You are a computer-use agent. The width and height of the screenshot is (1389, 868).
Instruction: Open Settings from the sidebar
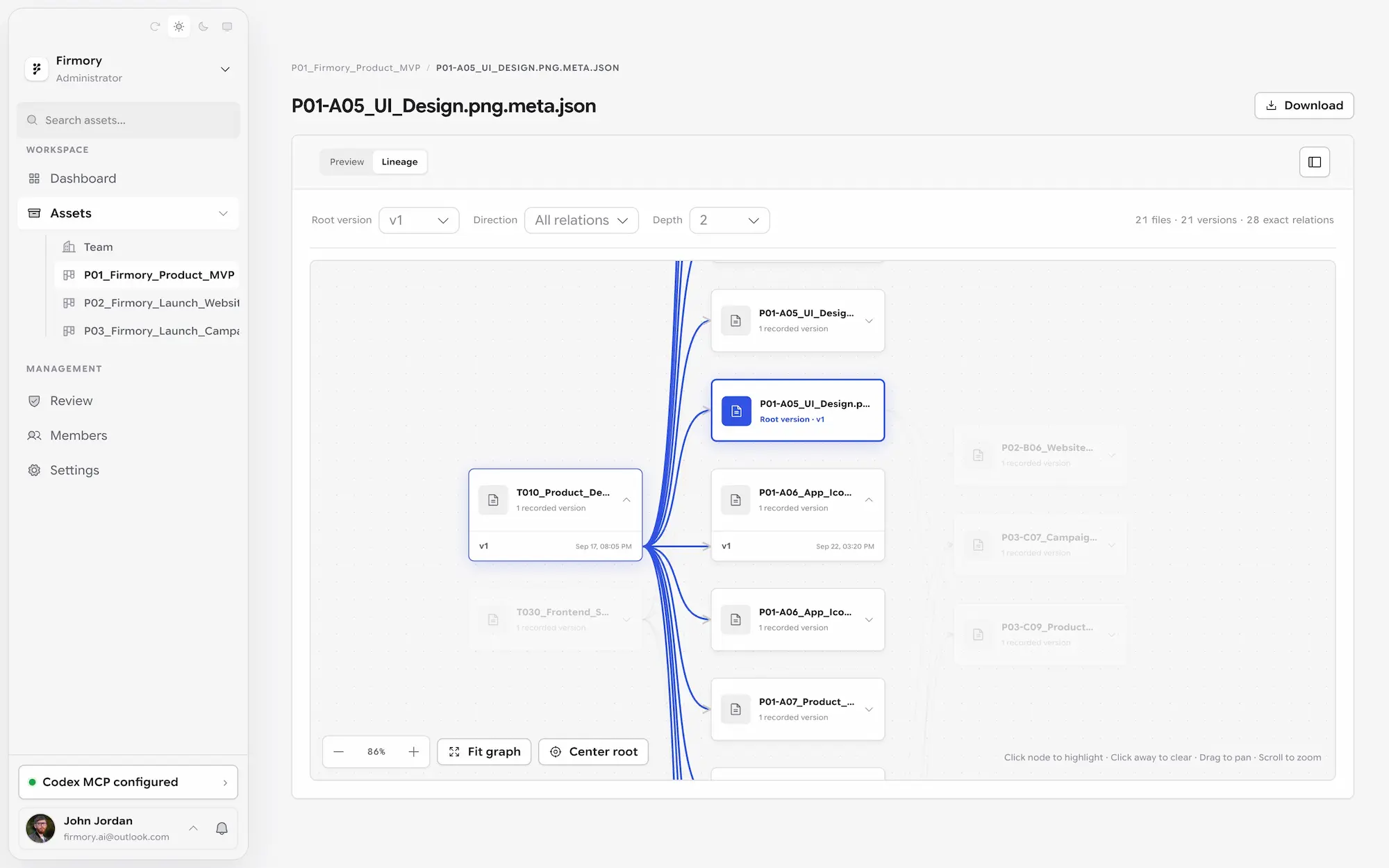128,470
